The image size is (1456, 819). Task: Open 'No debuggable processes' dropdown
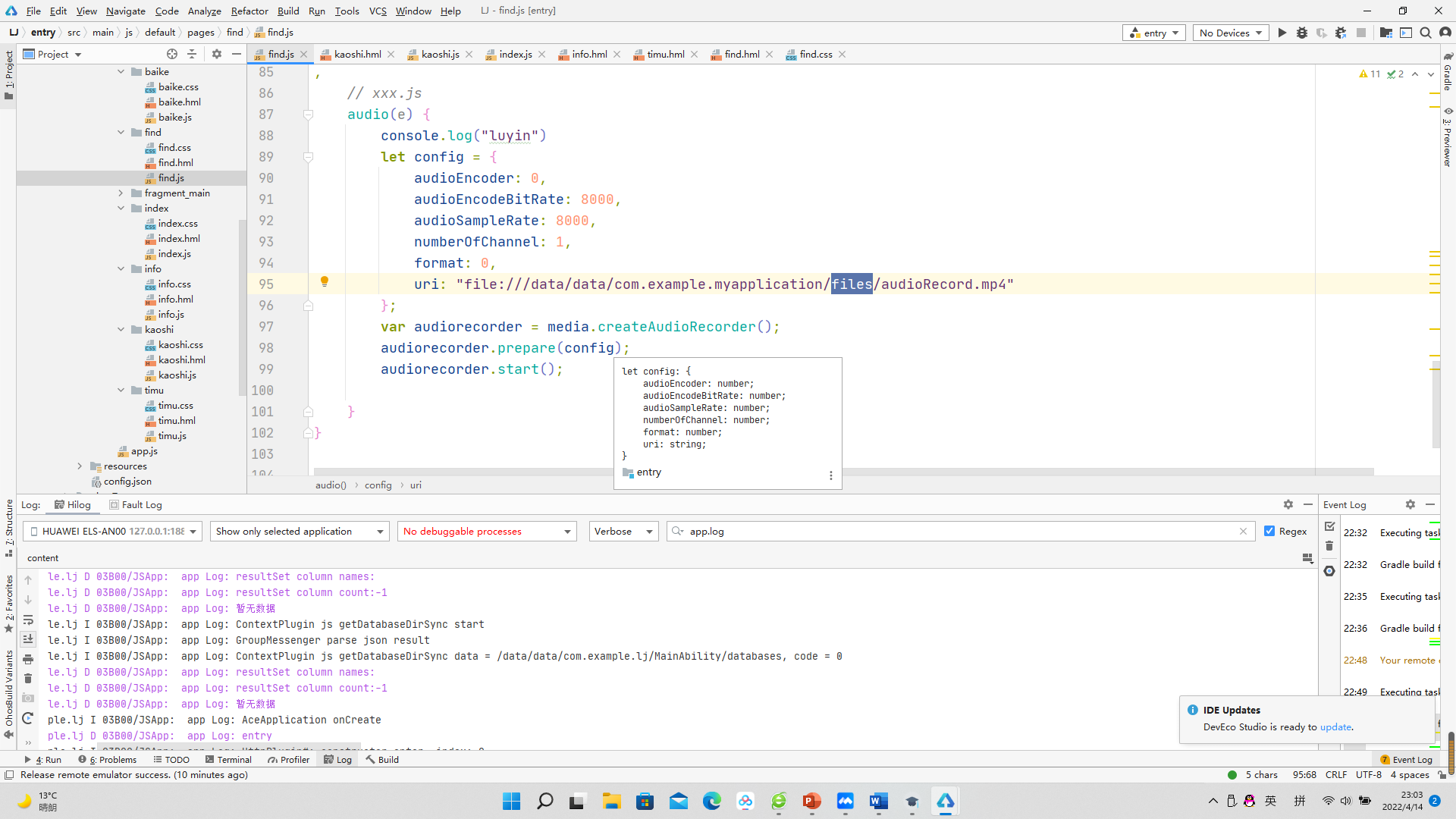[x=487, y=532]
